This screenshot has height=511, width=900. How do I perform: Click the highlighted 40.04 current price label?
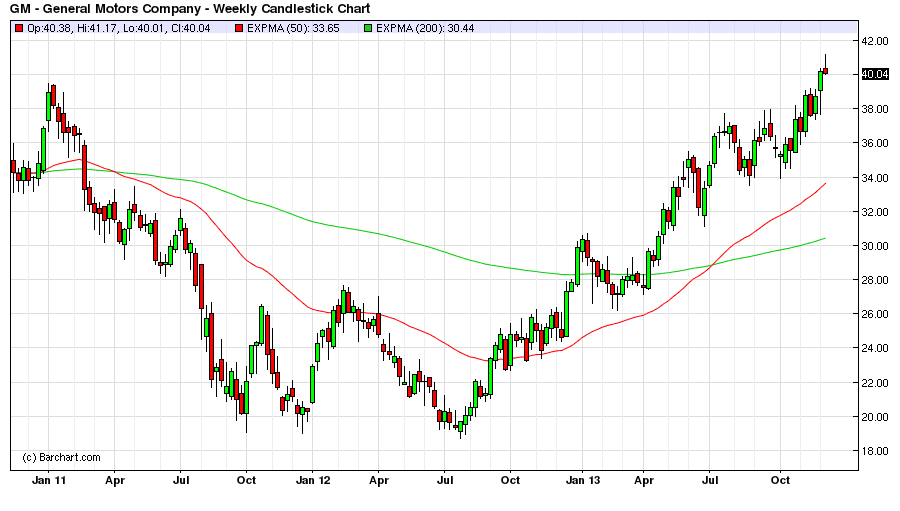pyautogui.click(x=875, y=74)
